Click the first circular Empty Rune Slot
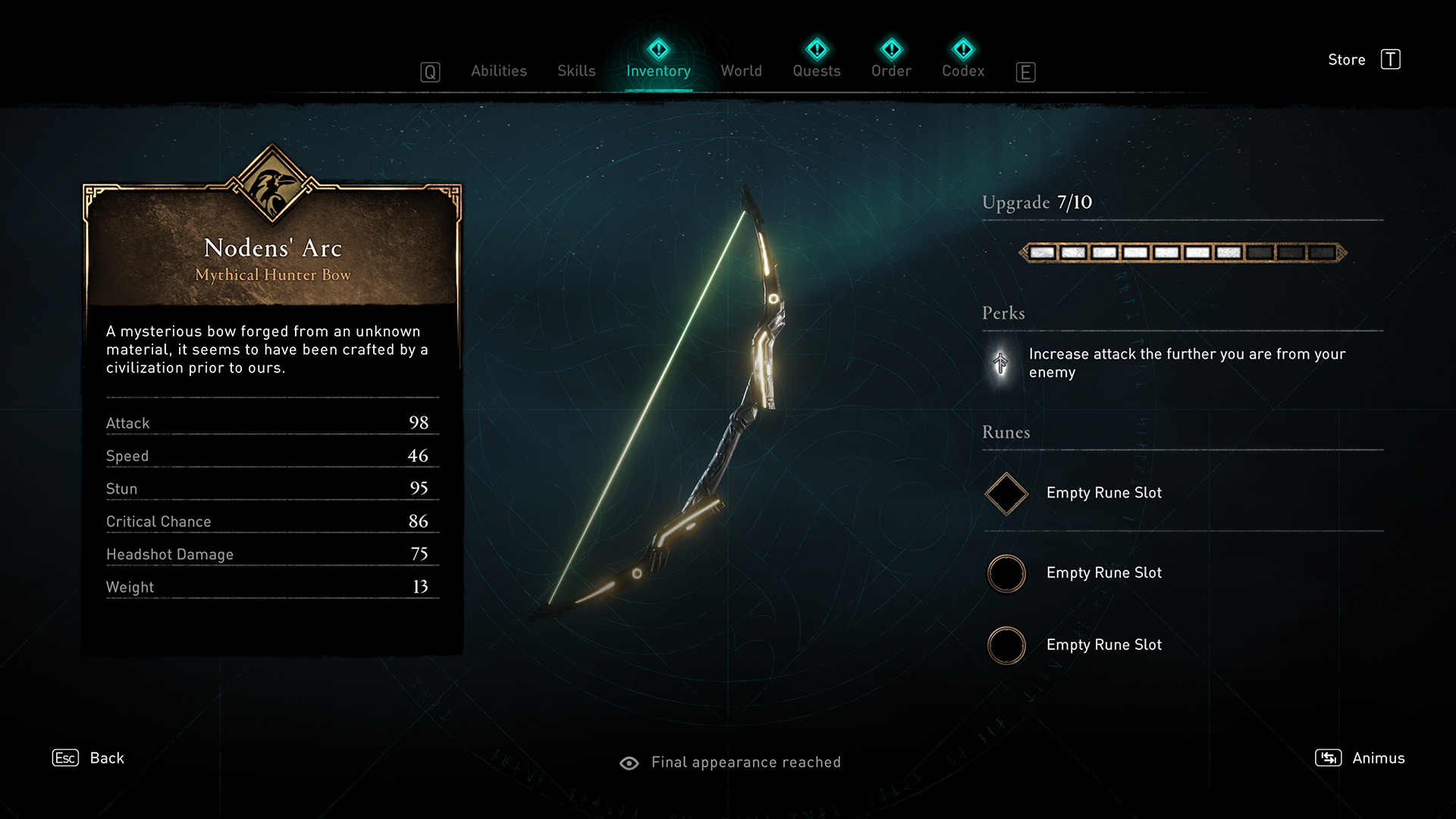The height and width of the screenshot is (819, 1456). pyautogui.click(x=1005, y=572)
